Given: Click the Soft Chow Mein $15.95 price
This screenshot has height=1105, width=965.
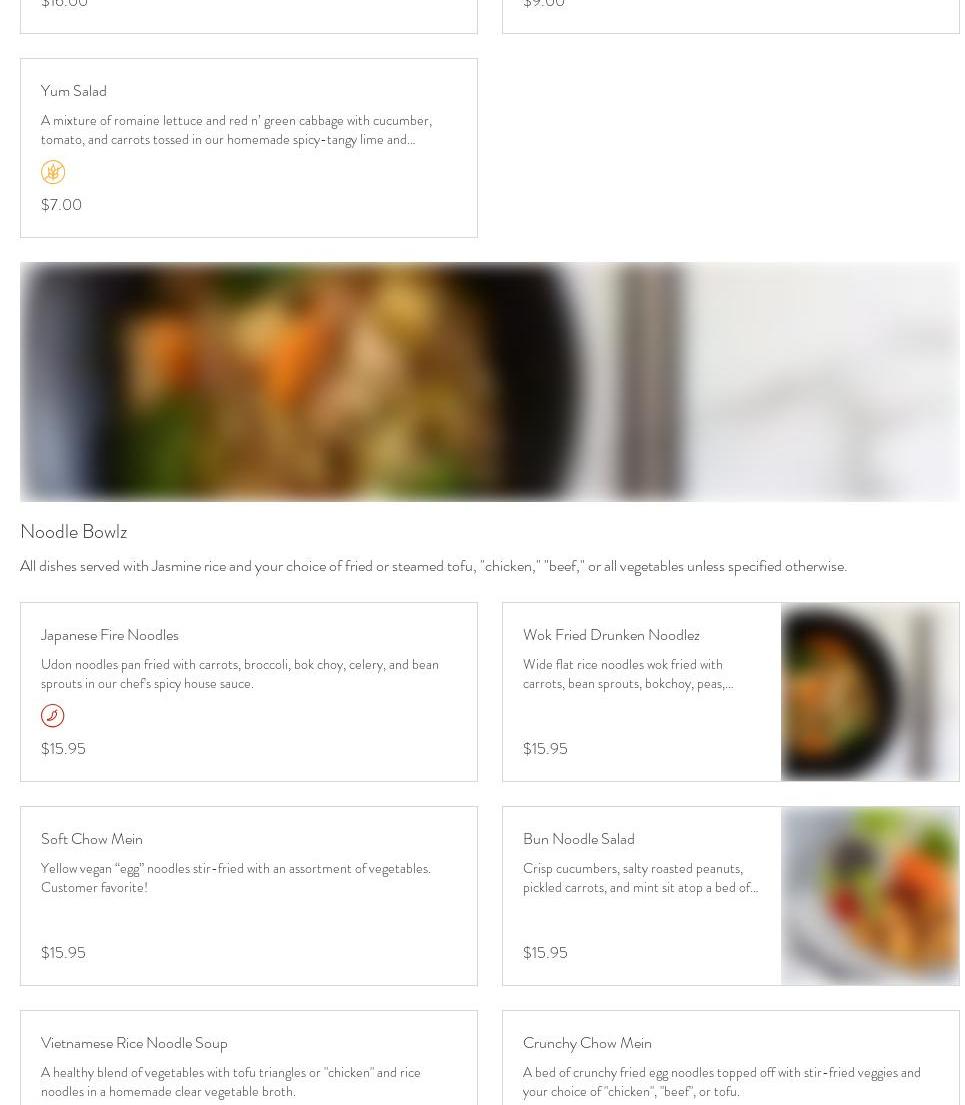Looking at the screenshot, I should click(x=63, y=953).
